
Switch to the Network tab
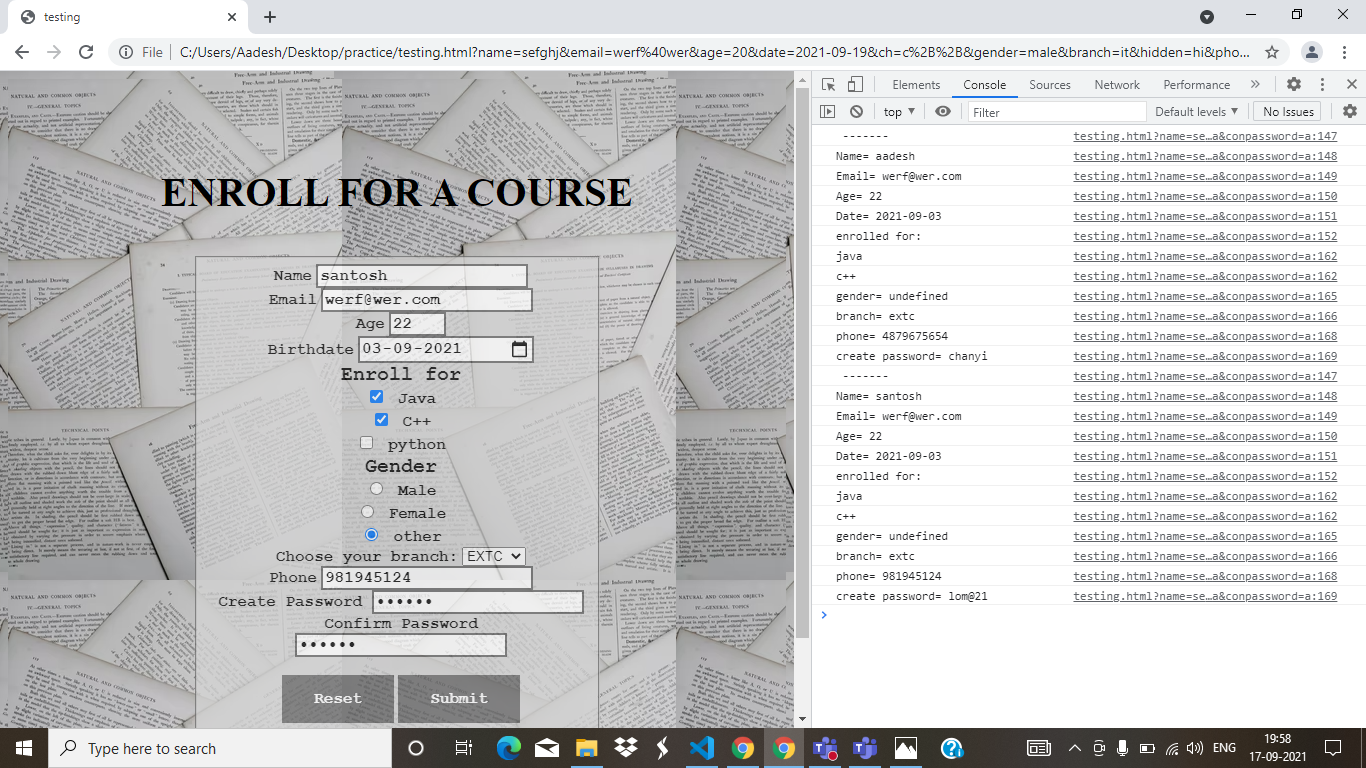click(x=1117, y=85)
